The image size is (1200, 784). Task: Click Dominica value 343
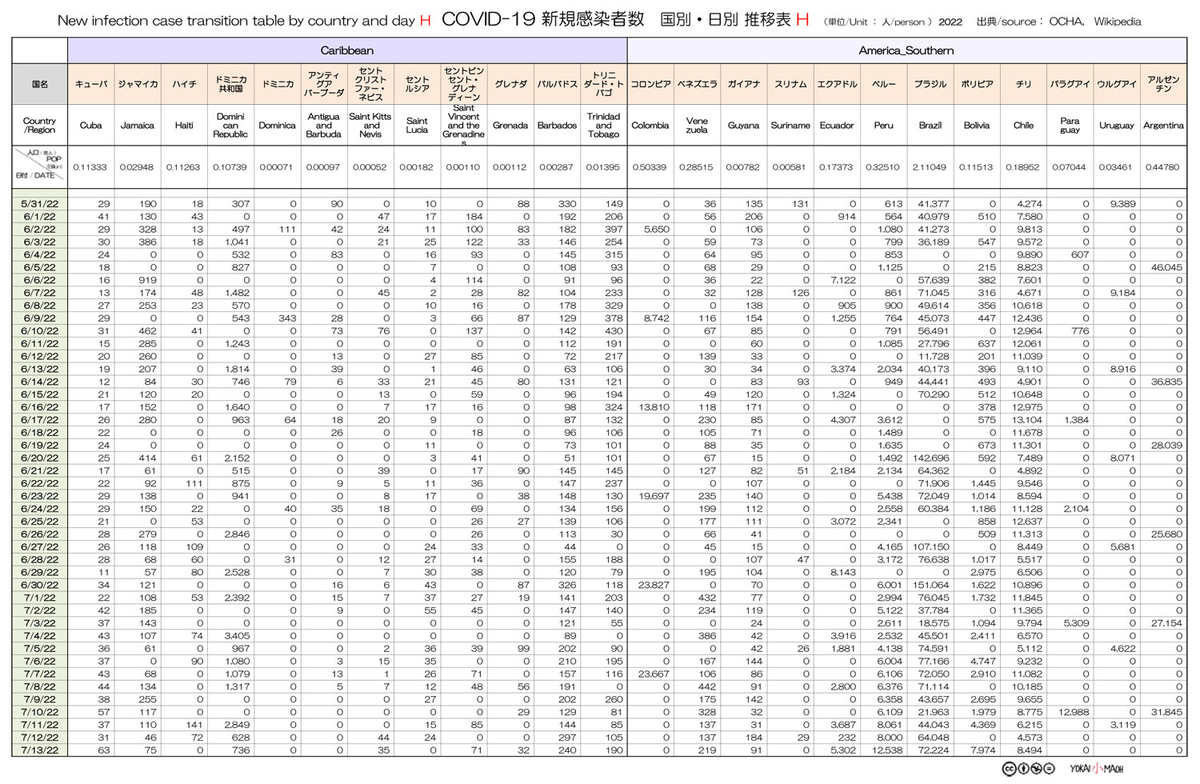coord(288,317)
